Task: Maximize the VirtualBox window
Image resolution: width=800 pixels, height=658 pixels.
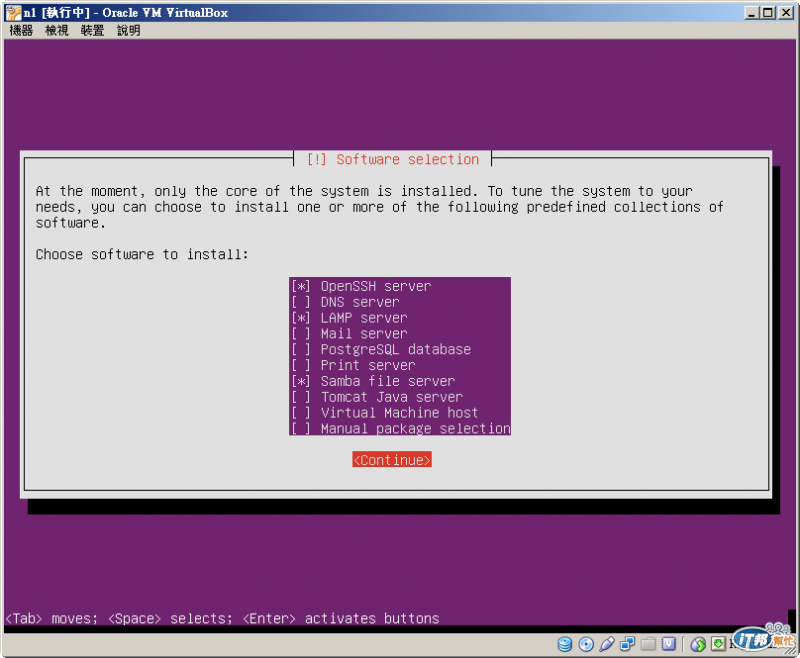Action: point(767,13)
